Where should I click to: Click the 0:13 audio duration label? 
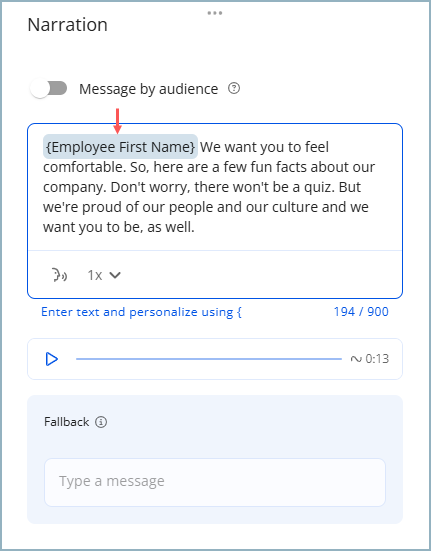[x=377, y=359]
